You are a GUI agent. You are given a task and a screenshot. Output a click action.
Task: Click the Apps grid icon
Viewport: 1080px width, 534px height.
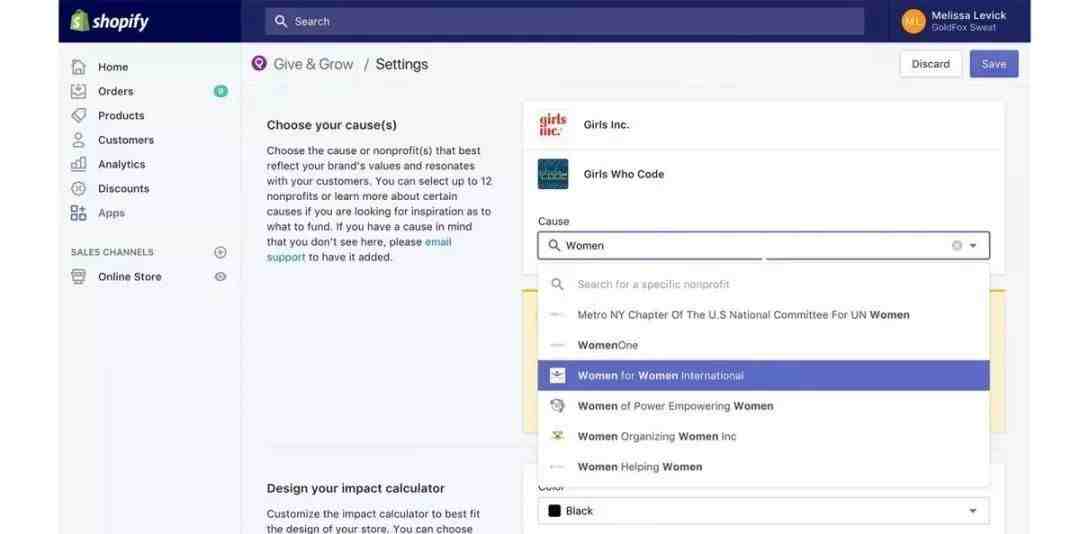(x=79, y=213)
